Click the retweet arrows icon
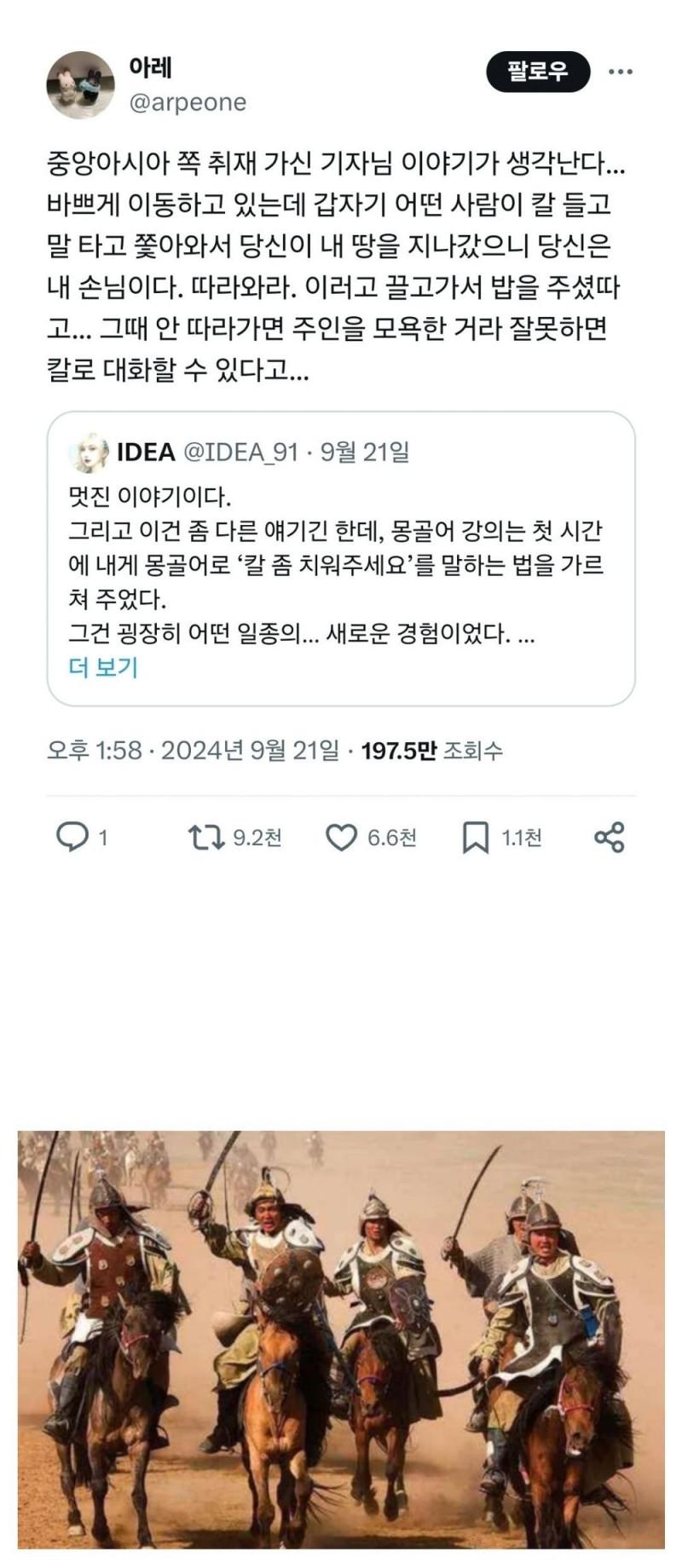Screen dimensions: 682x1568 [205, 837]
